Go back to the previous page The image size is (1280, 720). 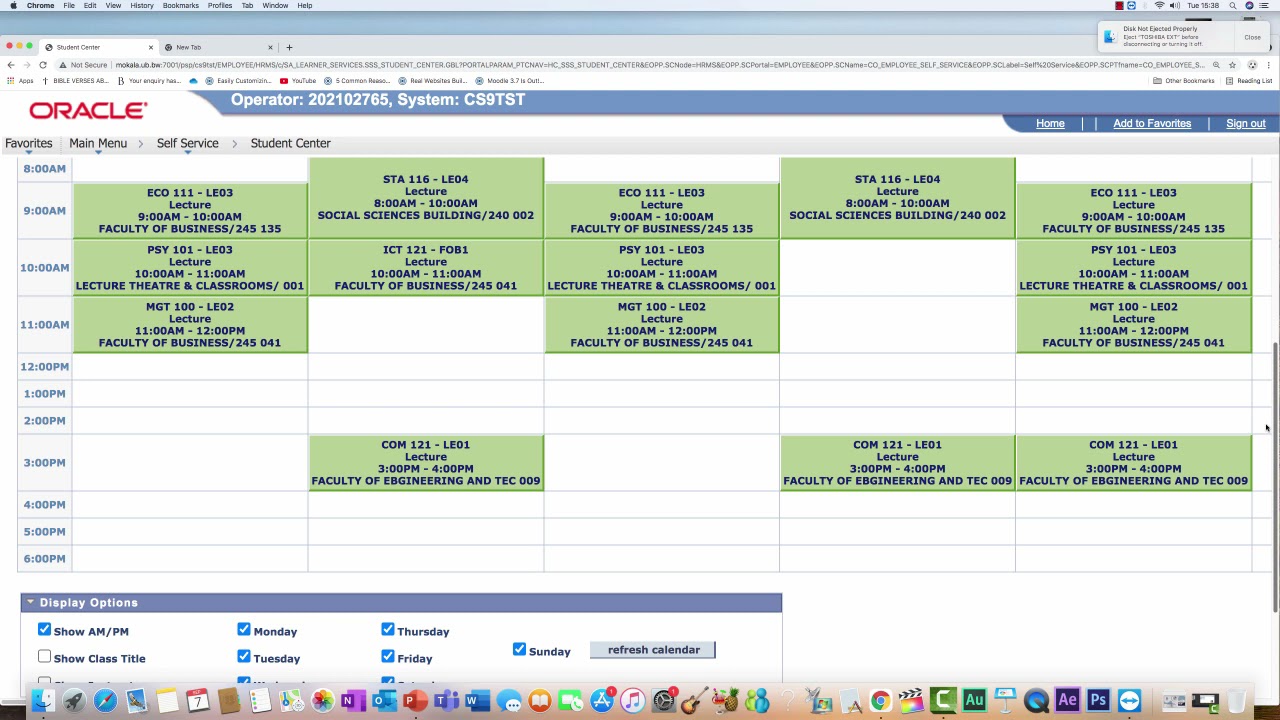point(10,65)
